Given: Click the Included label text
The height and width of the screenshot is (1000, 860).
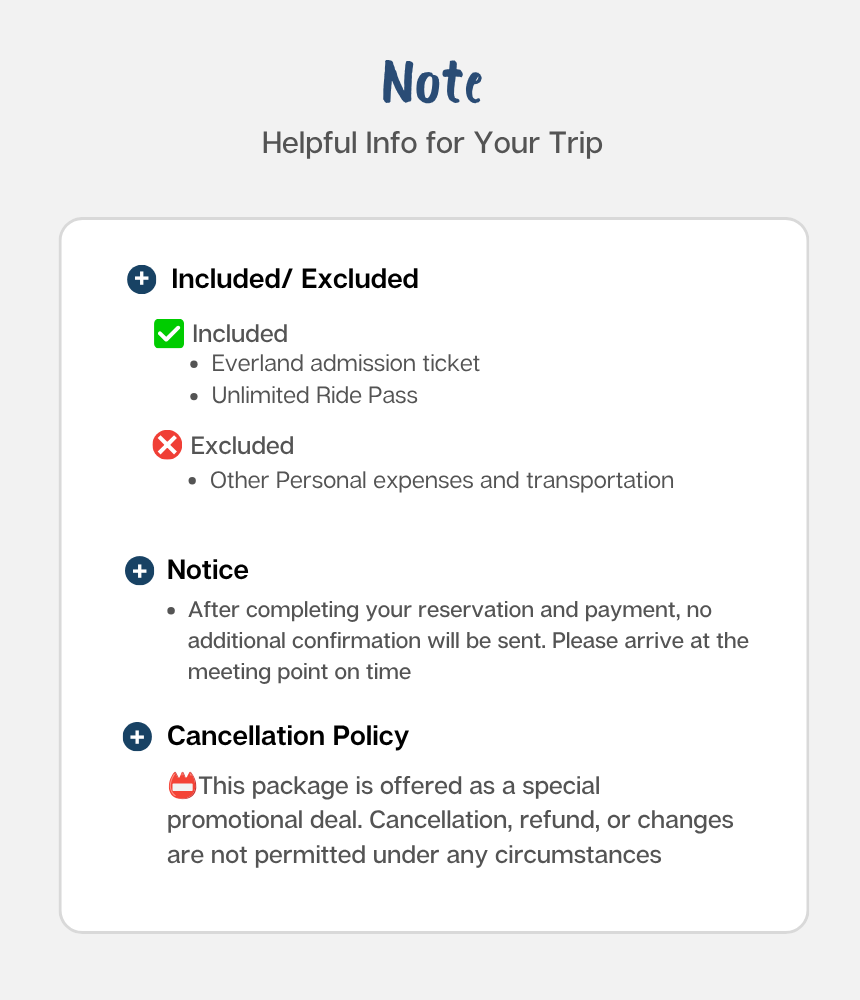Looking at the screenshot, I should click(240, 334).
